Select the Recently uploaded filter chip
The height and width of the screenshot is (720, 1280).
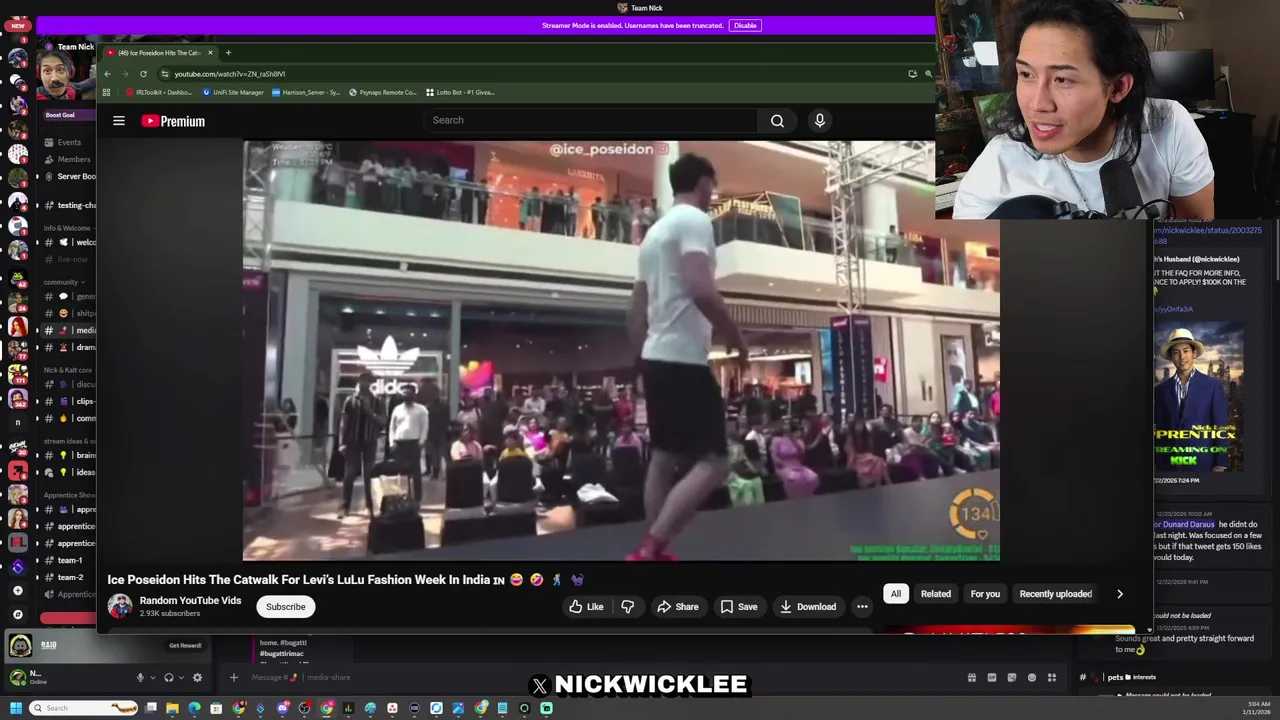[x=1055, y=594]
